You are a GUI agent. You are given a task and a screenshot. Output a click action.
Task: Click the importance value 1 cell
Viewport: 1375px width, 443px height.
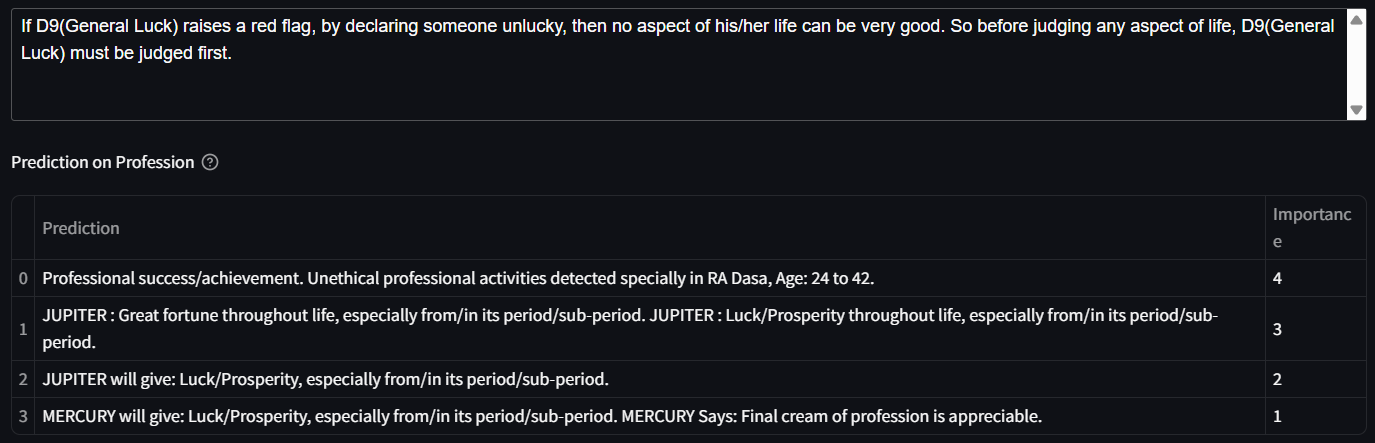(x=1314, y=416)
